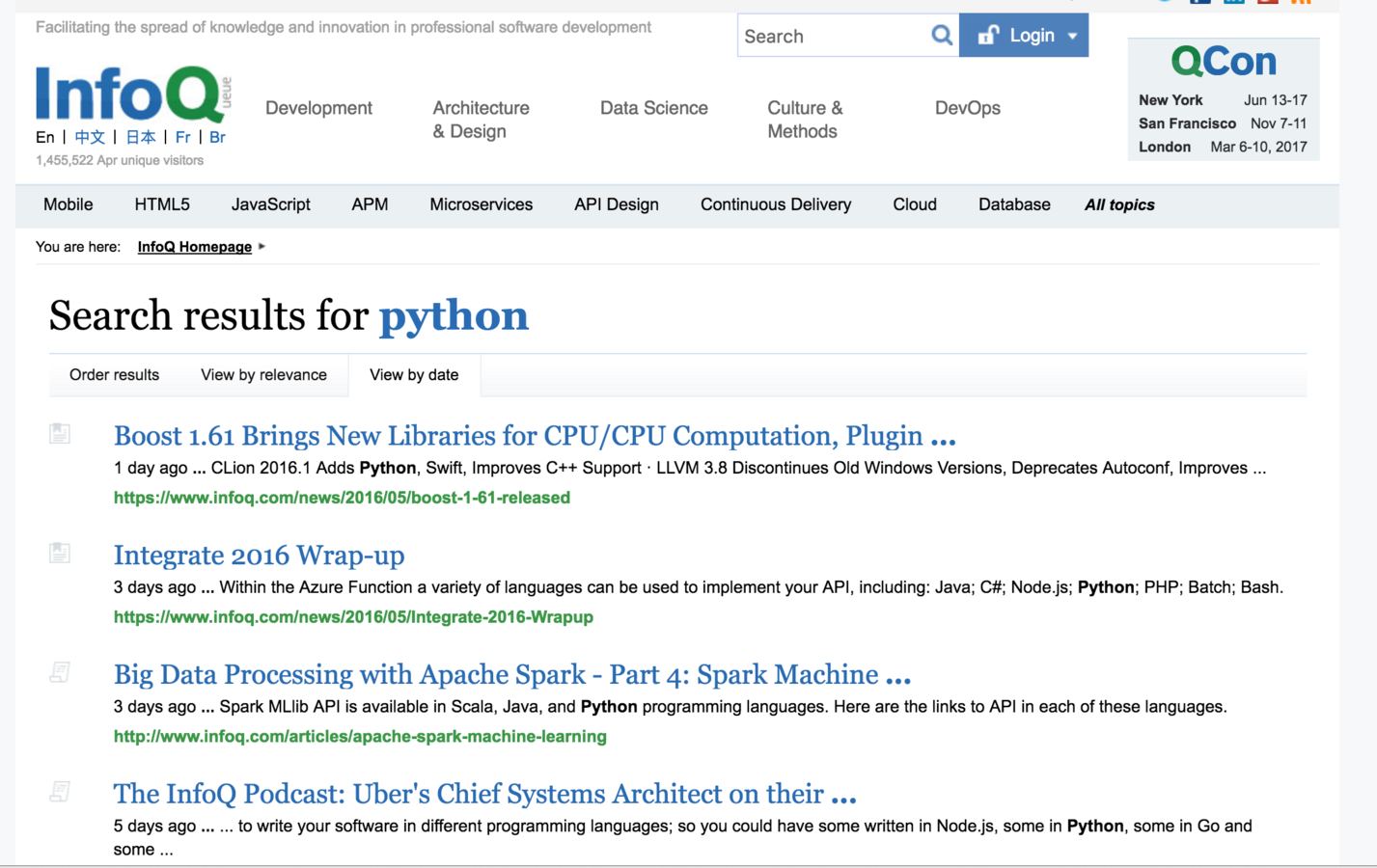Viewport: 1377px width, 868px height.
Task: Click QCon New York Jun 13-17
Action: point(1223,100)
